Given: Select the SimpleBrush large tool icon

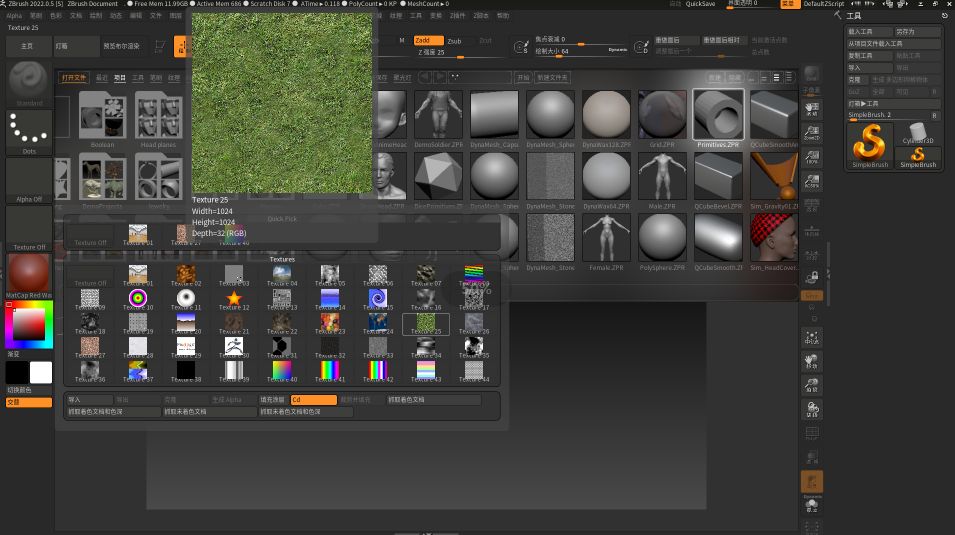Looking at the screenshot, I should tap(870, 145).
